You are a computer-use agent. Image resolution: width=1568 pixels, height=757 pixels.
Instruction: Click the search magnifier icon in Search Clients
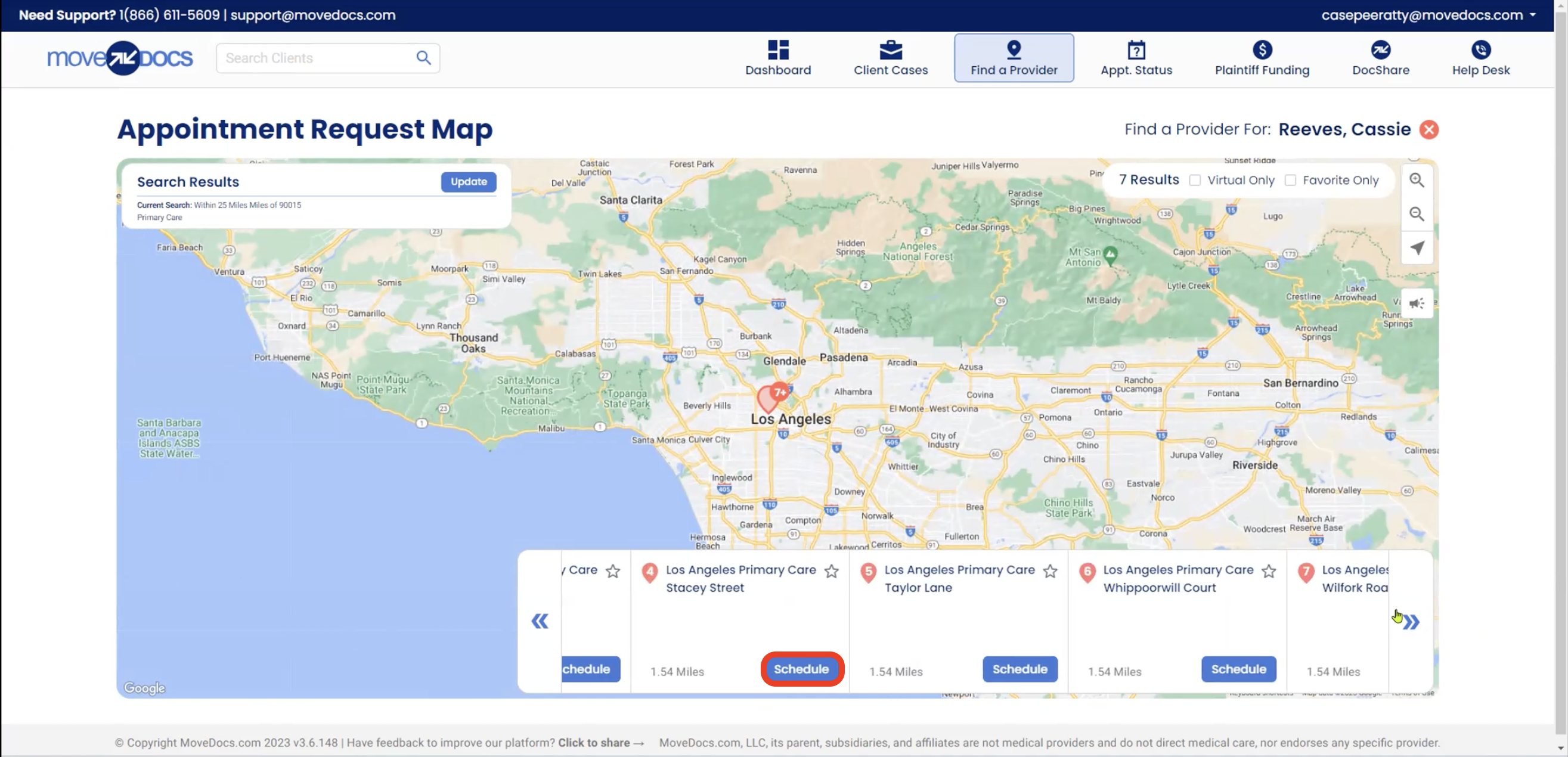click(424, 58)
